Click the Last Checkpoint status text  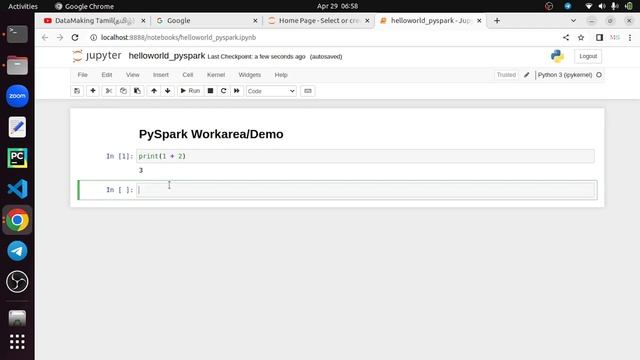pos(256,57)
